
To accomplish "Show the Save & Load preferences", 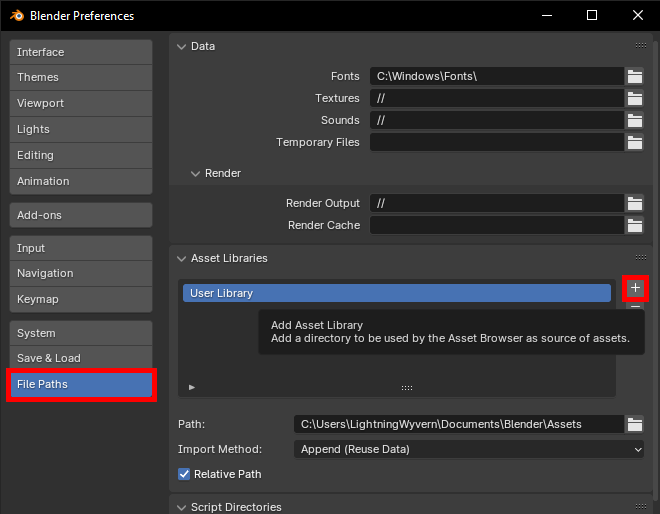I will [81, 358].
